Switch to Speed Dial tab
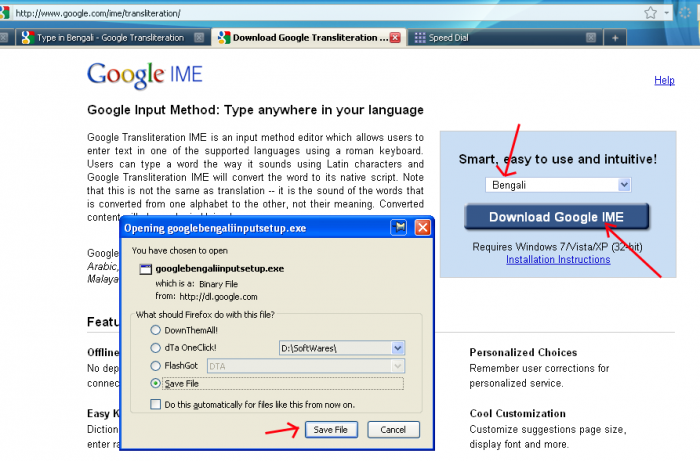 coord(504,37)
